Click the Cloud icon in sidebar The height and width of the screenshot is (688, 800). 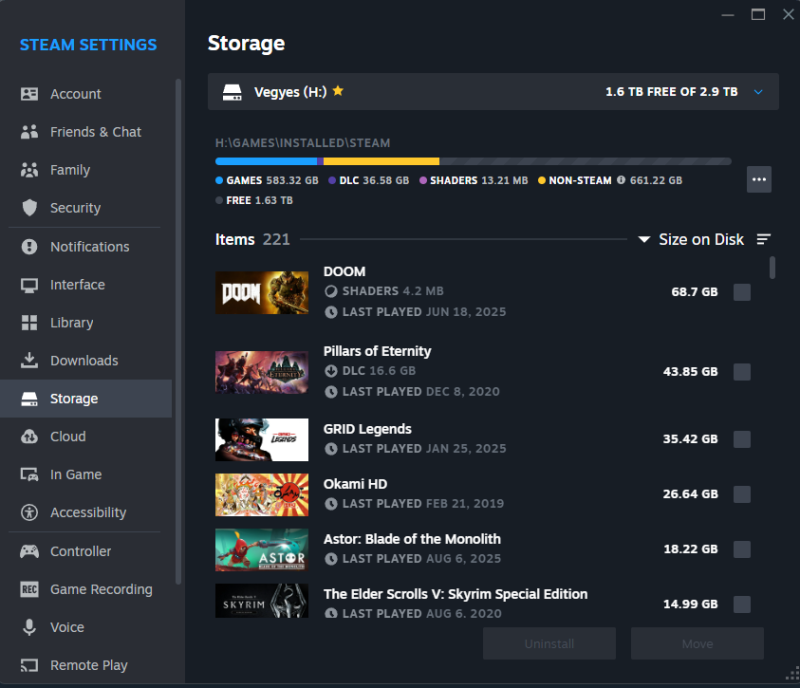coord(29,437)
